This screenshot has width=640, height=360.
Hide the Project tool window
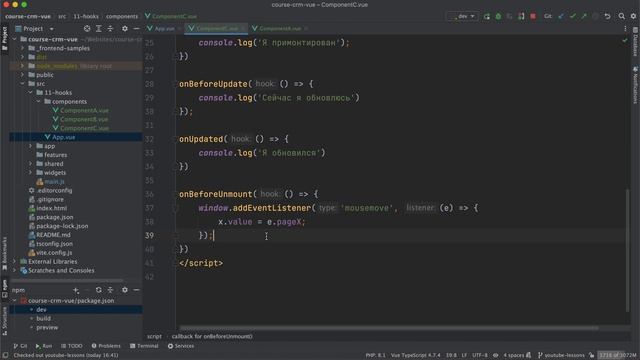coord(136,29)
